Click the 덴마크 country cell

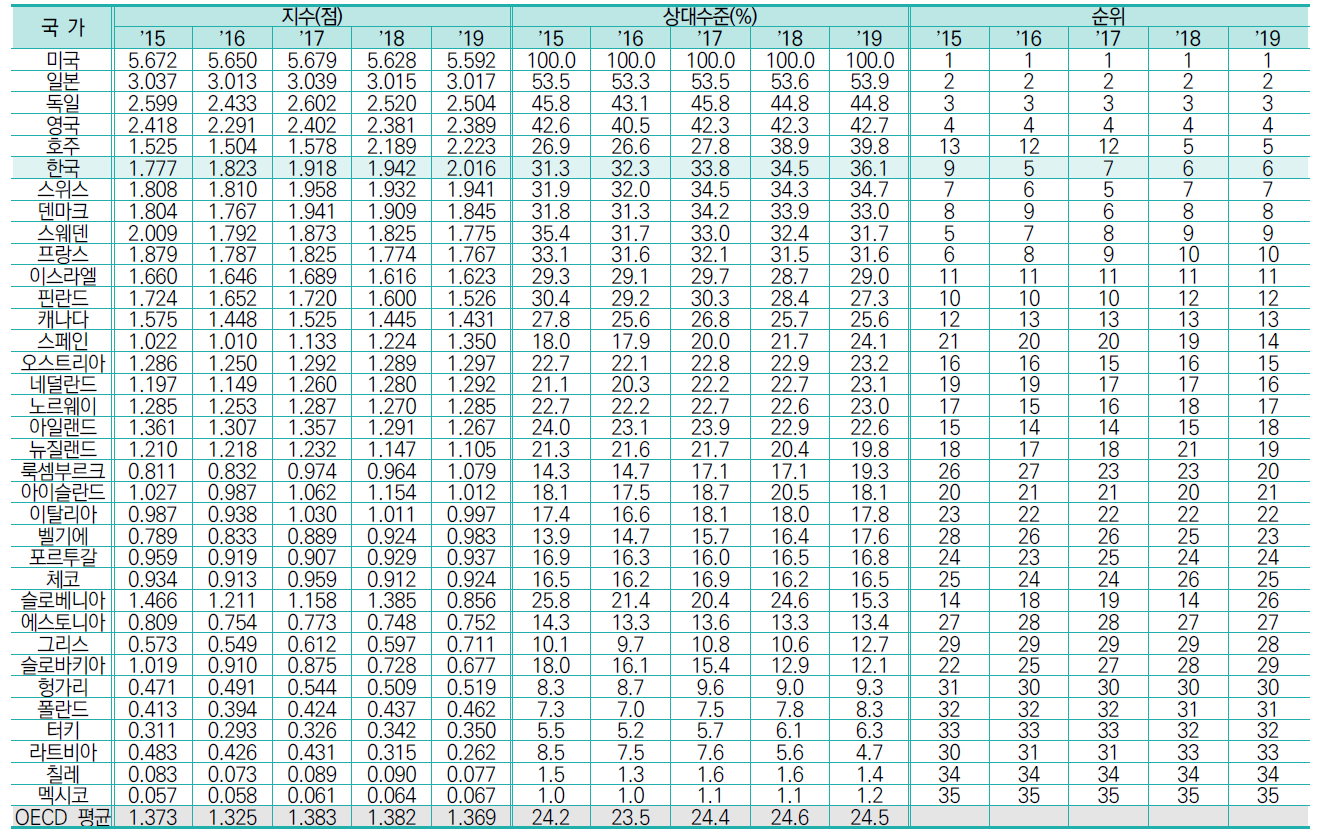pos(62,211)
